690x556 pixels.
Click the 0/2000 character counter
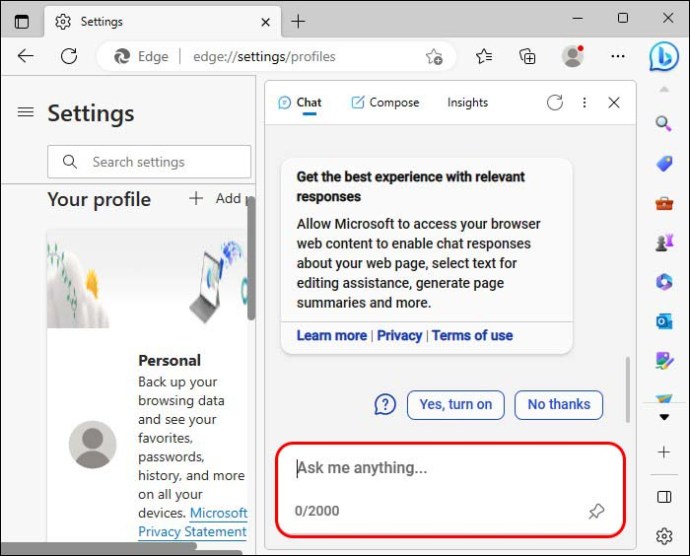coord(317,511)
